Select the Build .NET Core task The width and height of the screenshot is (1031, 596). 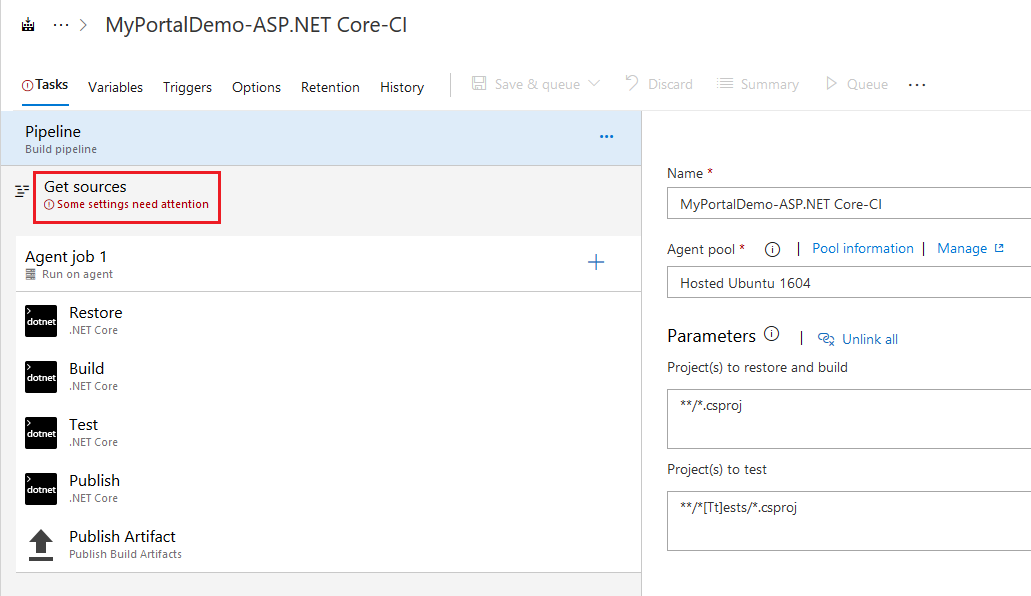(328, 376)
